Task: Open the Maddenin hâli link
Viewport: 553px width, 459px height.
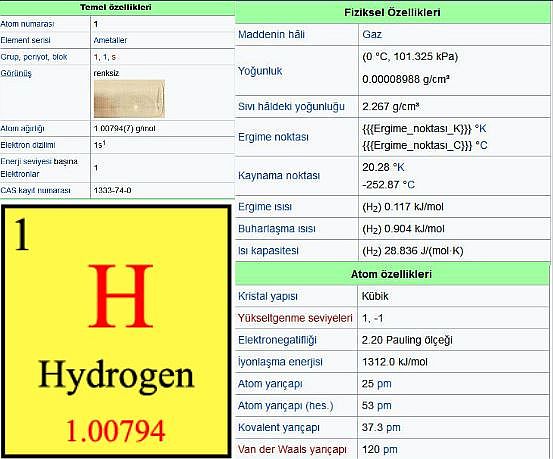Action: pyautogui.click(x=271, y=35)
